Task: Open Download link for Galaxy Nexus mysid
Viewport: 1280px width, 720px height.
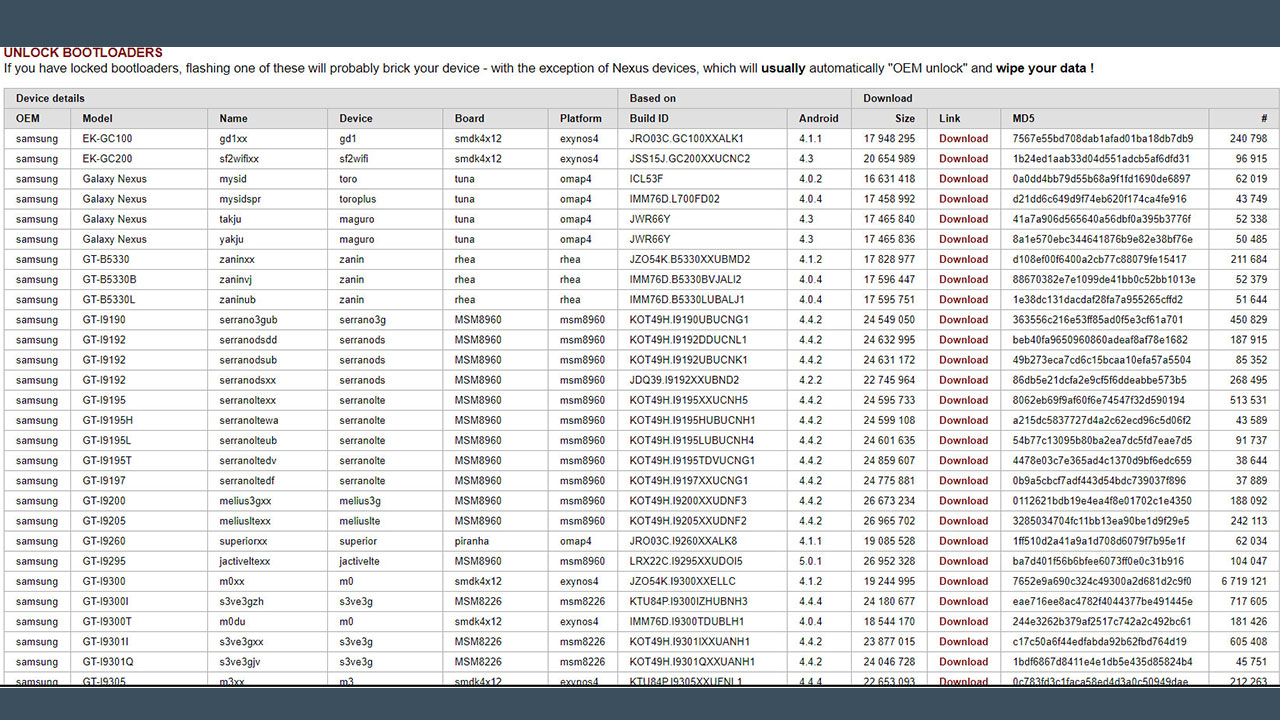Action: [x=963, y=179]
